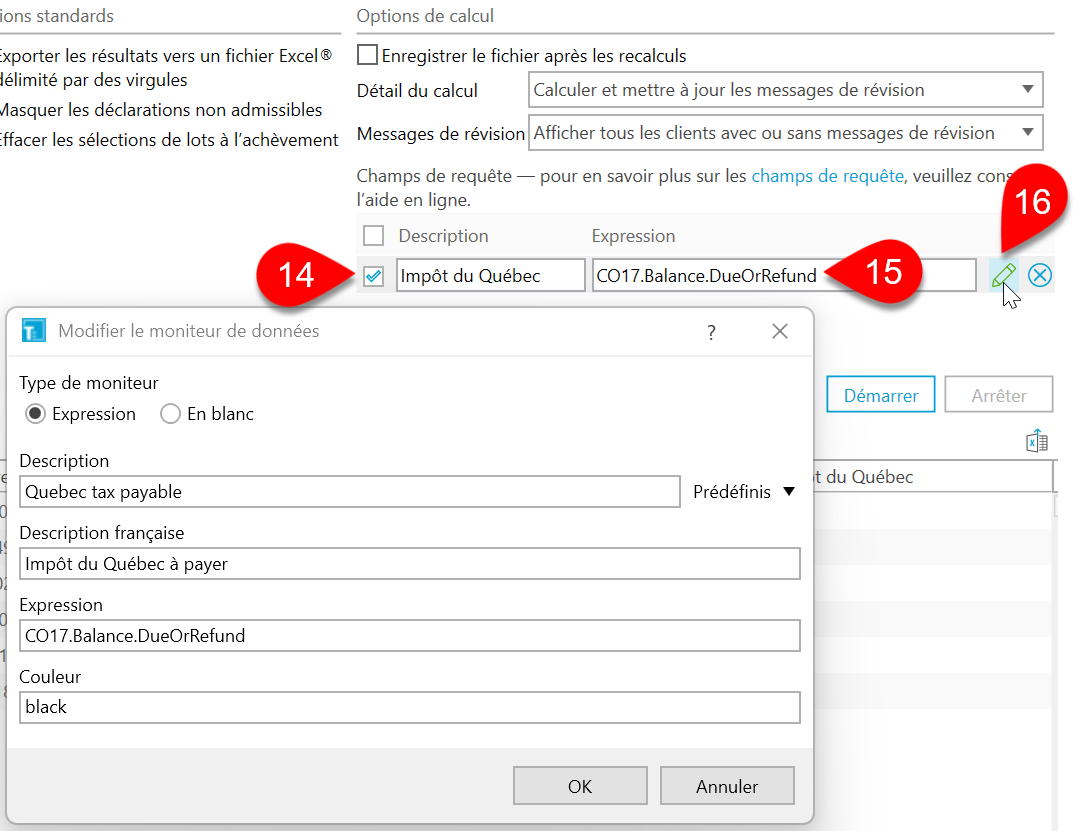Screen dimensions: 1082x831
Task: Click the Description française input field
Action: point(410,564)
